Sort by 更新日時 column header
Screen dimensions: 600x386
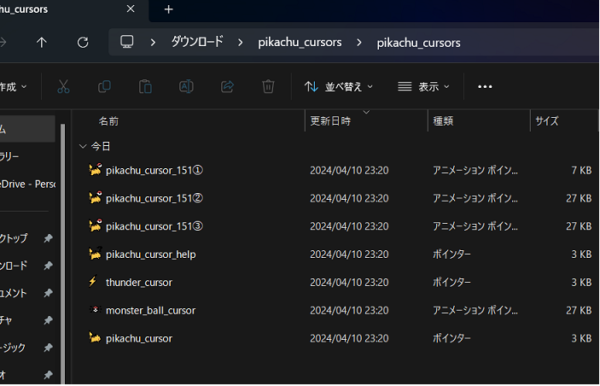pos(330,121)
